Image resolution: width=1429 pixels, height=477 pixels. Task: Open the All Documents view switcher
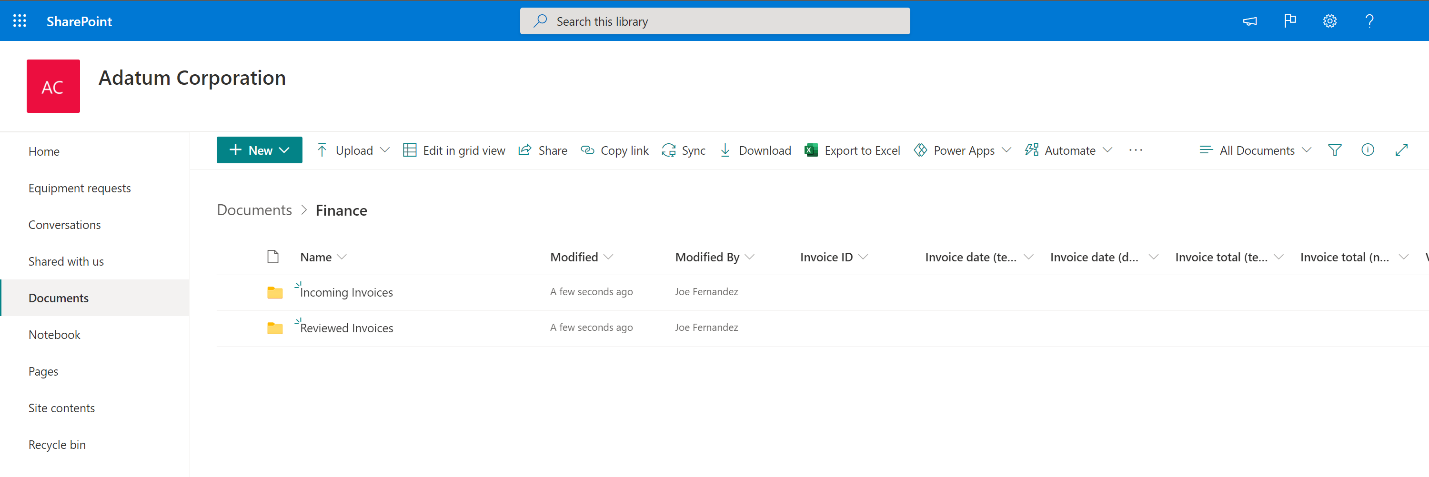[x=1255, y=150]
